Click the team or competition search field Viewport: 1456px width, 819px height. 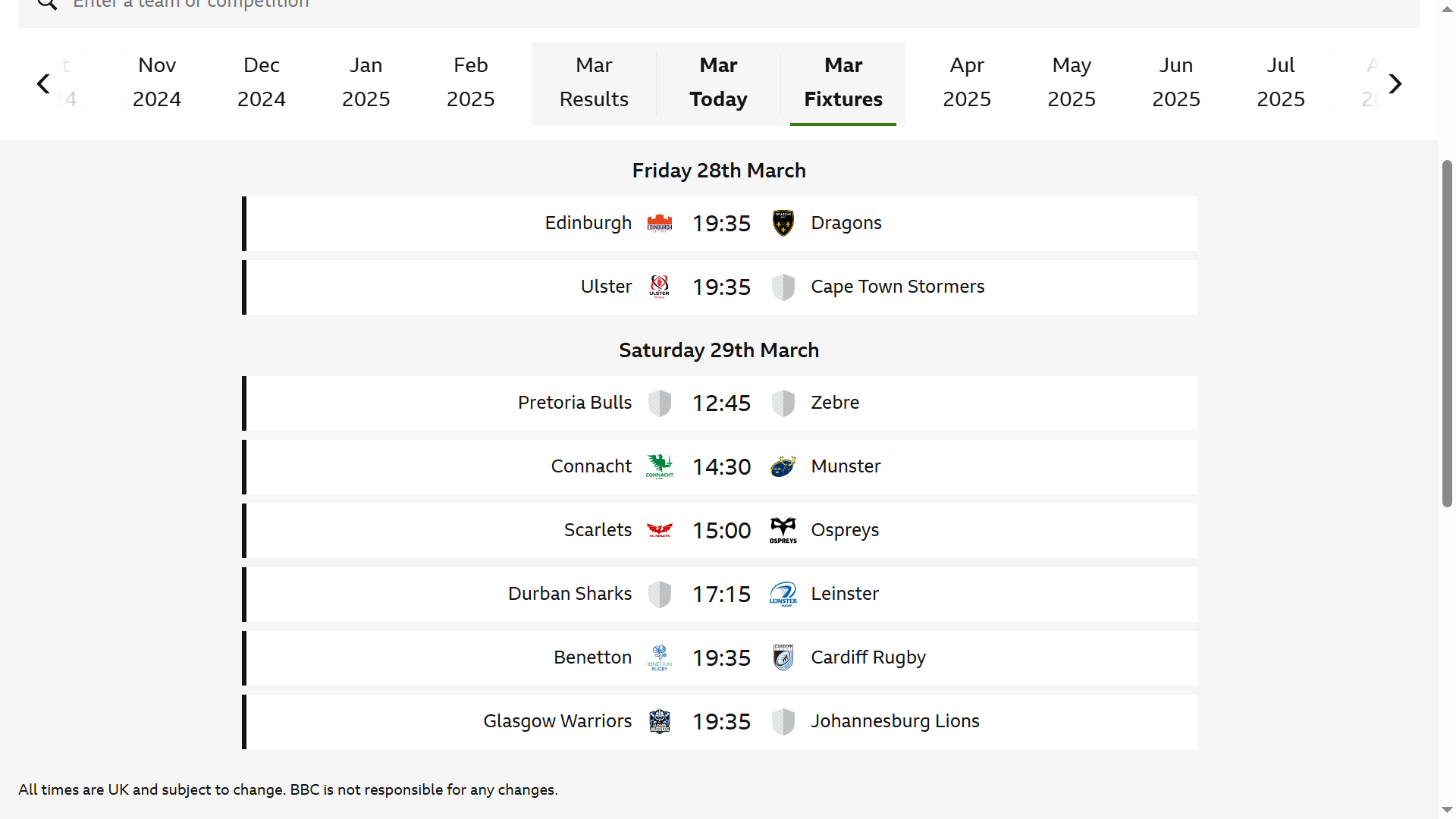(719, 8)
